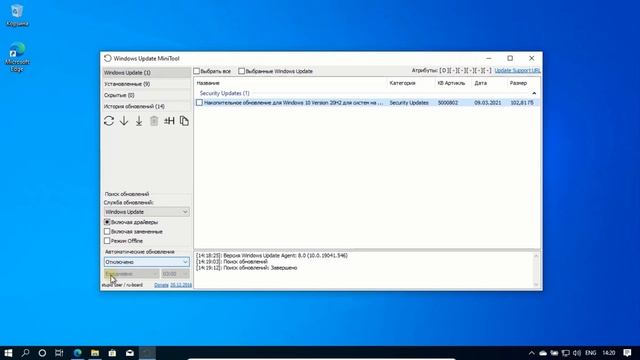The image size is (640, 360).
Task: Click the download-and-install arrow icon
Action: click(139, 121)
